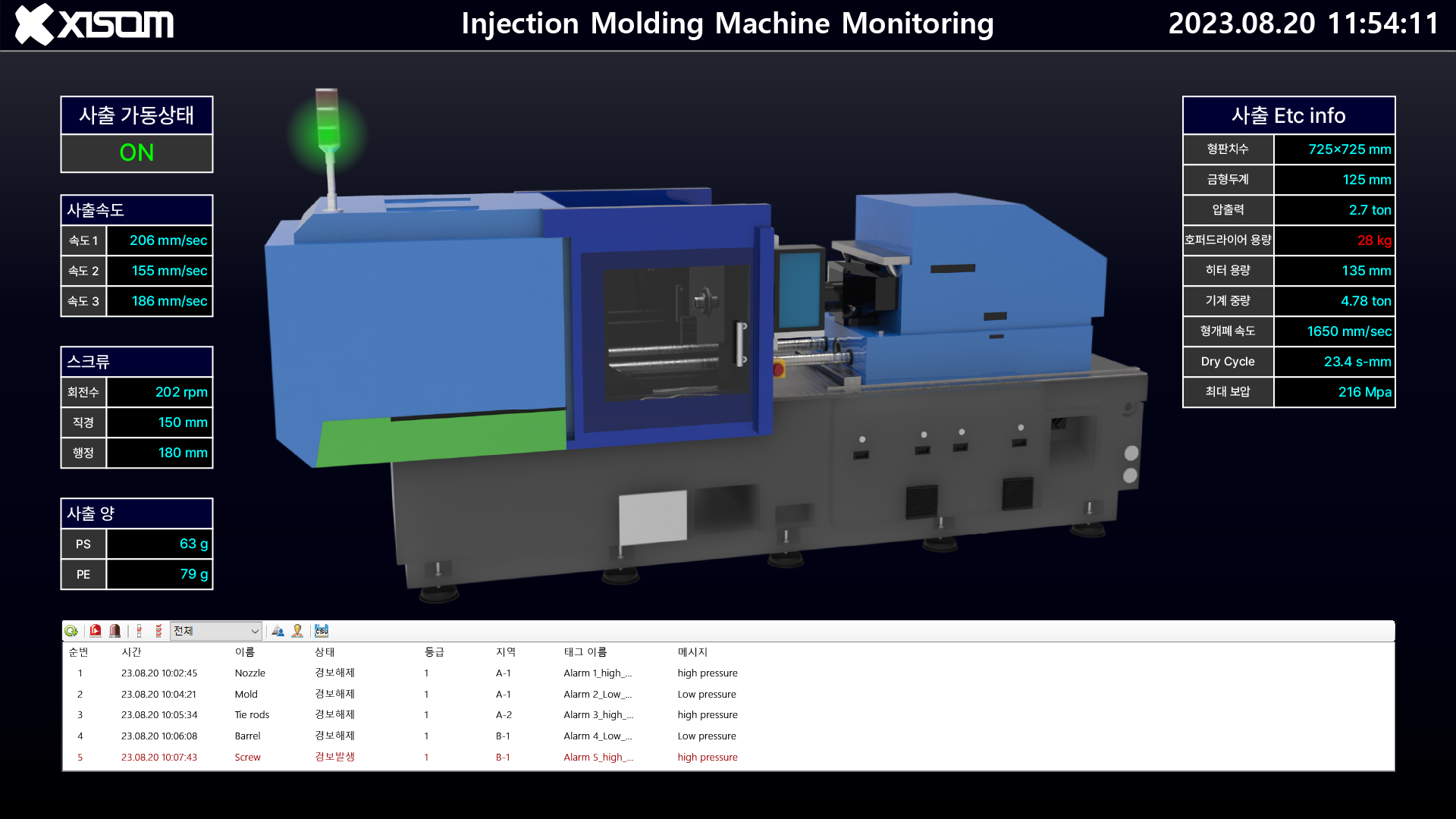Click the level pyramid user filter icon
This screenshot has height=819, width=1456.
point(278,631)
